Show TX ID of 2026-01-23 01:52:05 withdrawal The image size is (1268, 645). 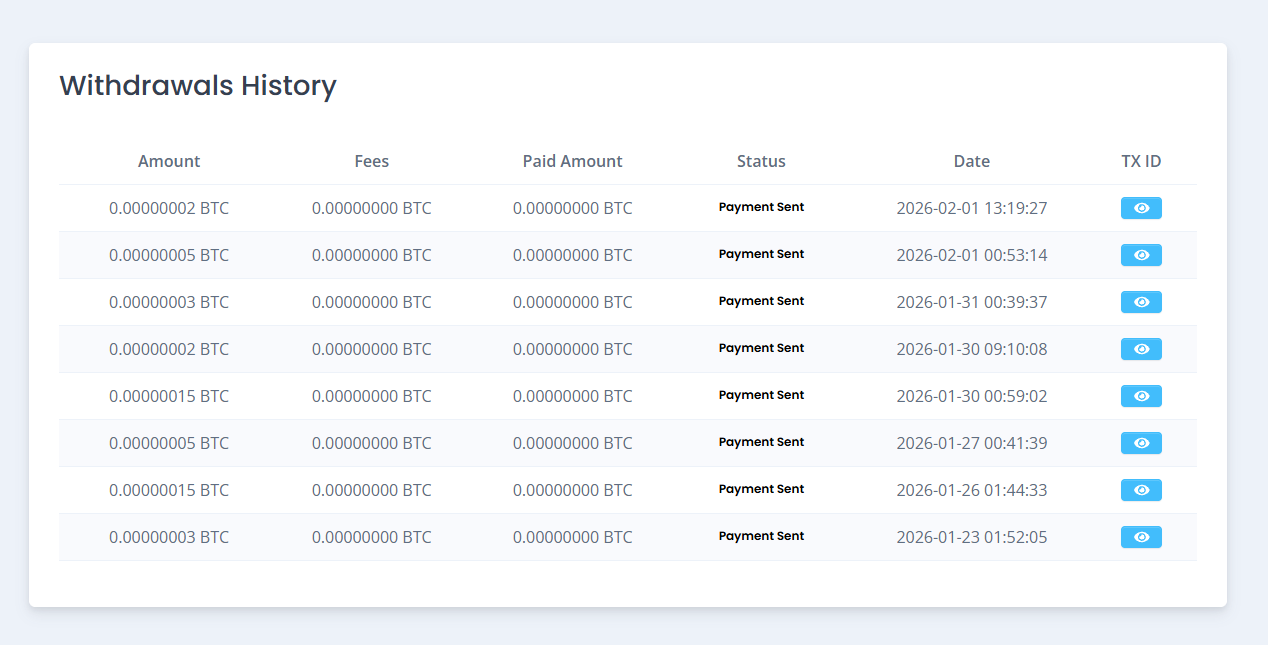click(x=1141, y=537)
